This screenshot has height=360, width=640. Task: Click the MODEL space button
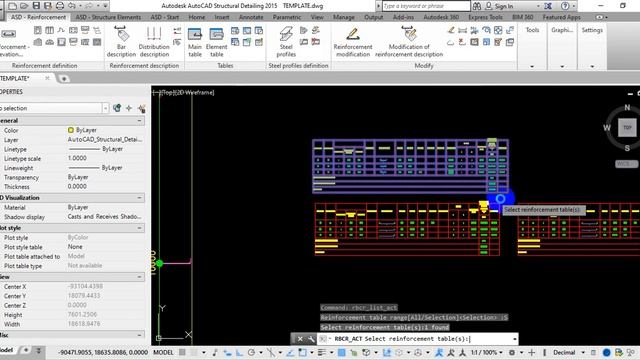[x=163, y=352]
